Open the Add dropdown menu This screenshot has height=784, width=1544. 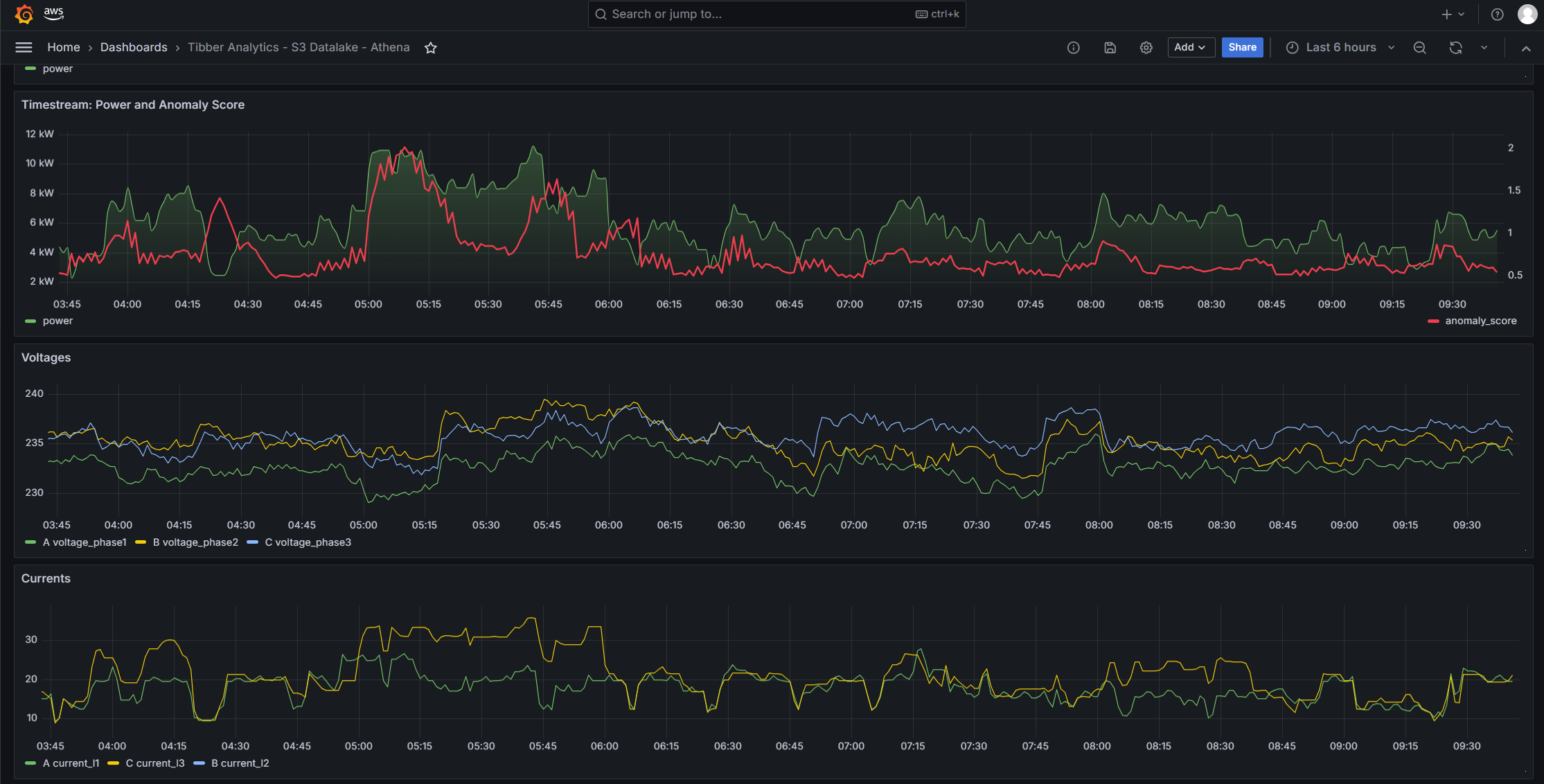click(1190, 47)
